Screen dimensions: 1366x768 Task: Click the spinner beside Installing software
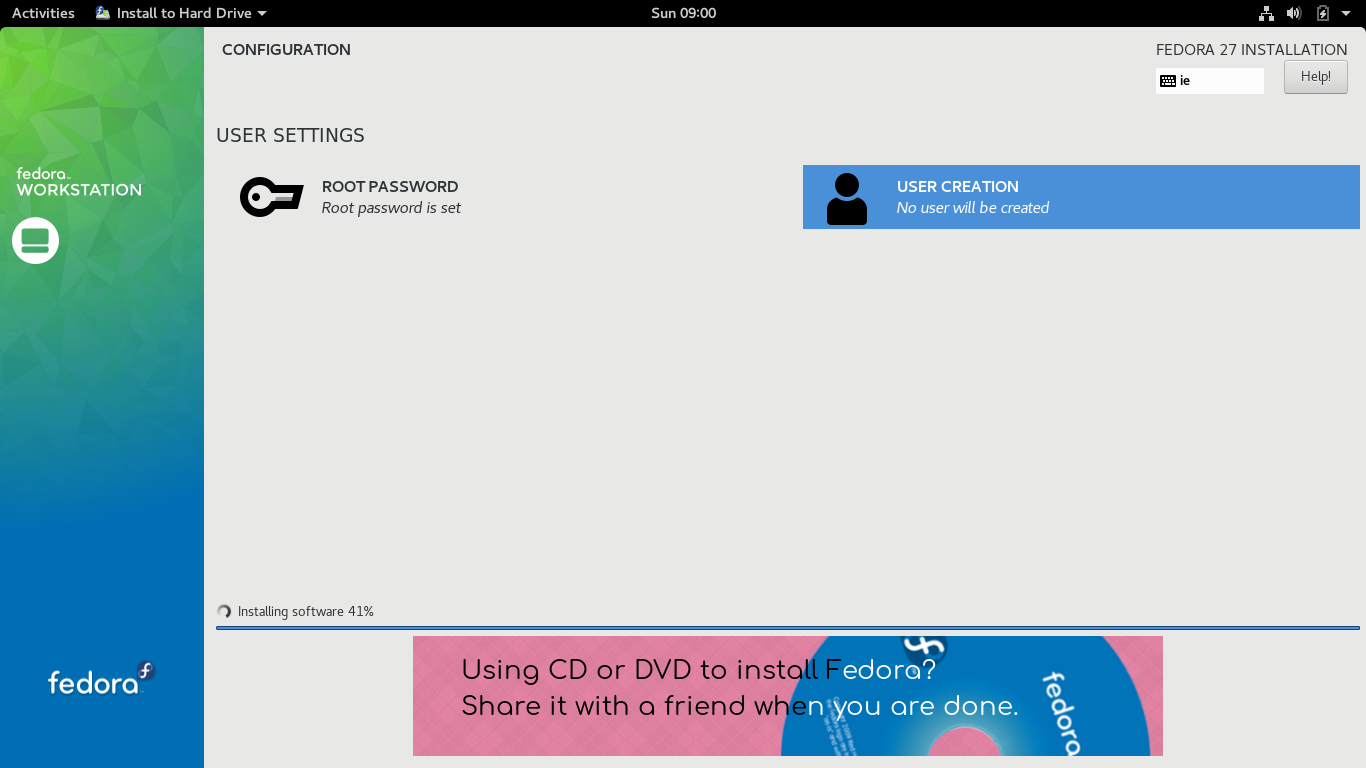(224, 612)
